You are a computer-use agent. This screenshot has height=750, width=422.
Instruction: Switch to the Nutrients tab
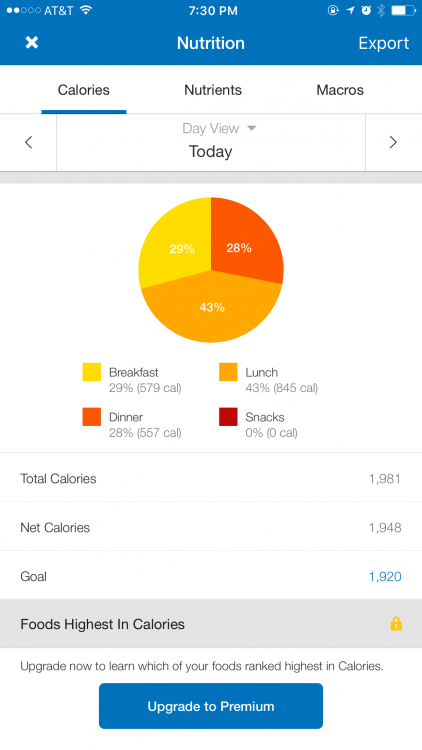(x=213, y=90)
